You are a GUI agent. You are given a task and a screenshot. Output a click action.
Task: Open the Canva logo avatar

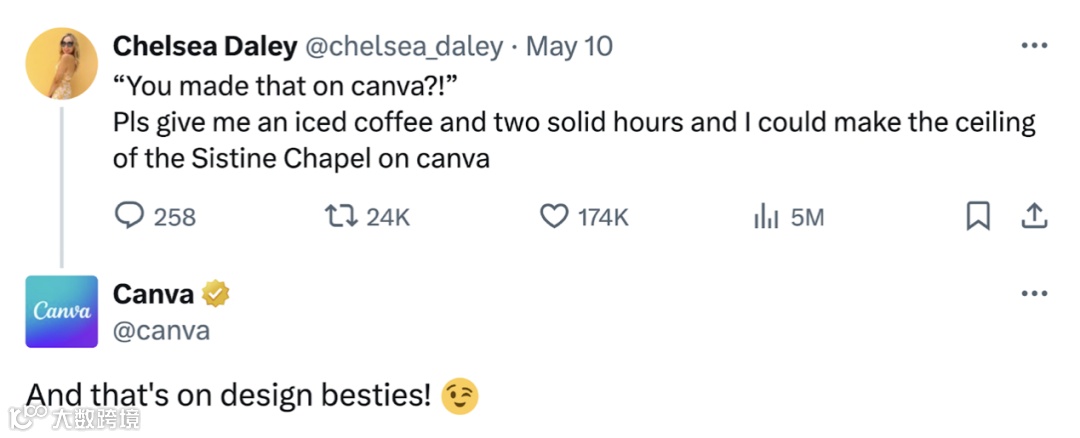[61, 311]
